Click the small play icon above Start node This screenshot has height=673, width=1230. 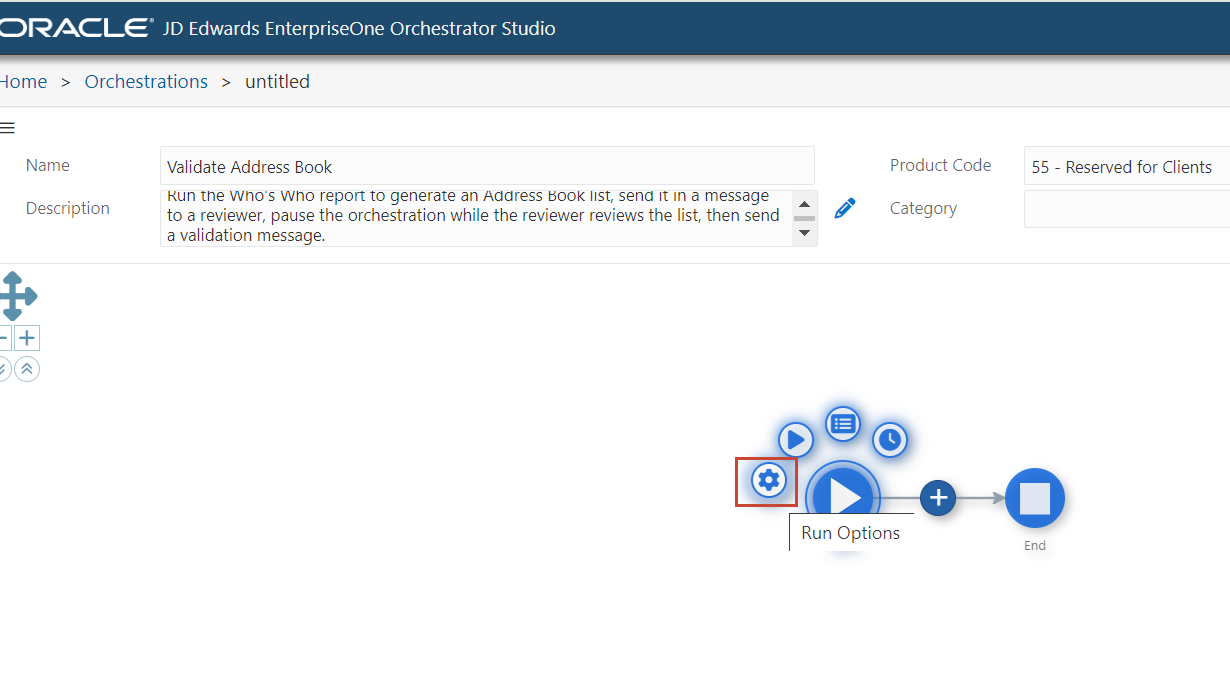795,439
